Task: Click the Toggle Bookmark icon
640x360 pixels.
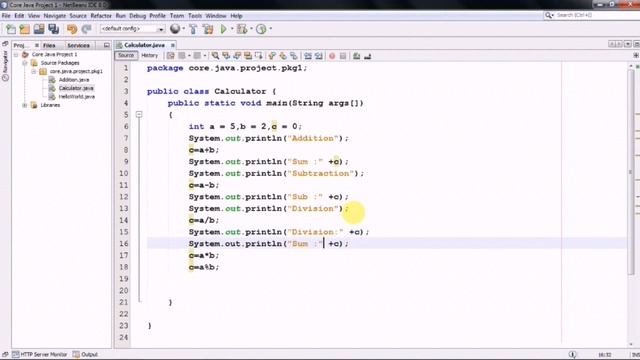Action: (x=294, y=56)
